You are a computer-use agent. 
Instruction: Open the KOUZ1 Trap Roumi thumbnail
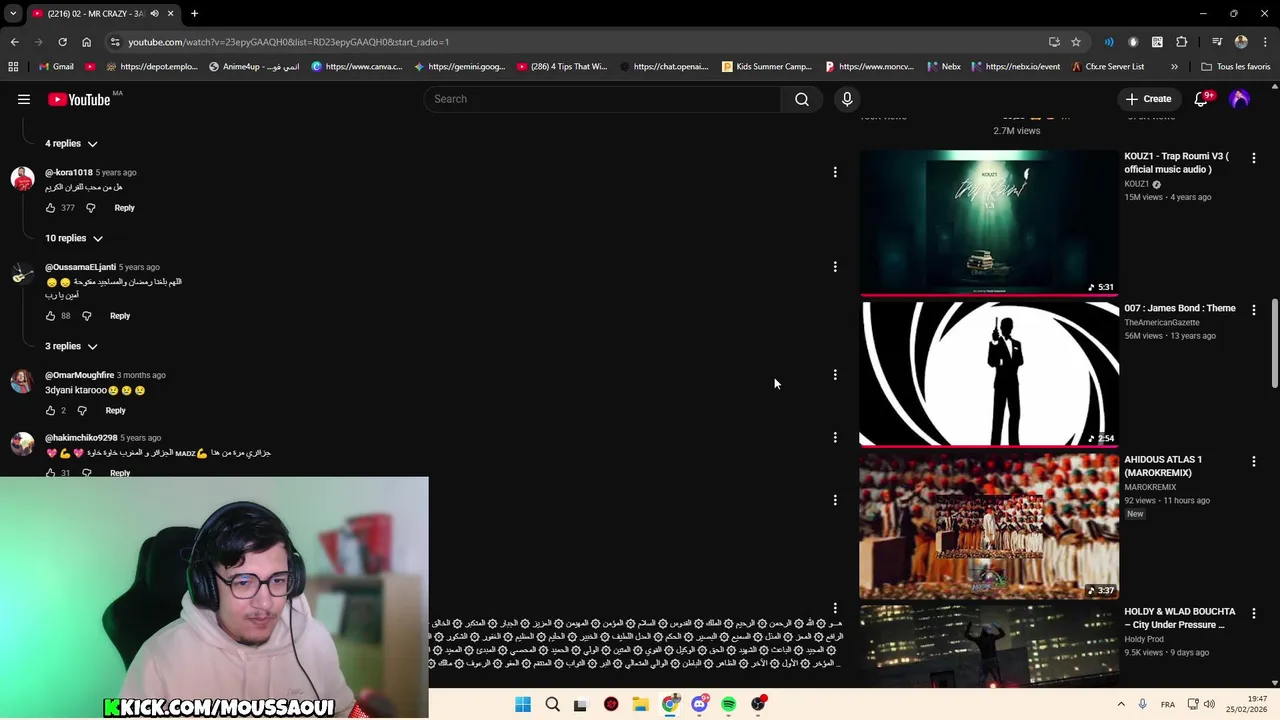click(x=989, y=222)
